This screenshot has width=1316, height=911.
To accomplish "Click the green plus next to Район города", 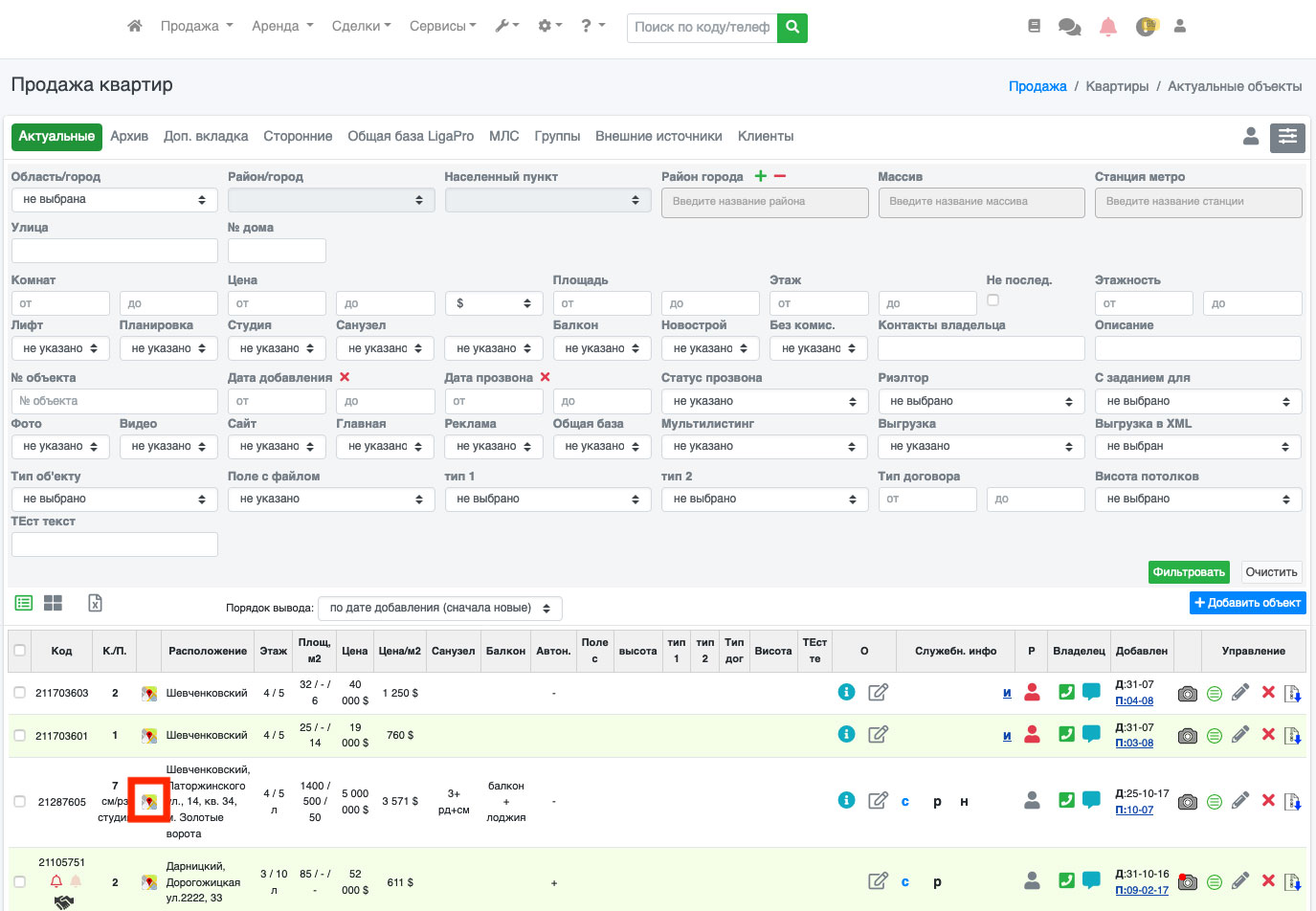I will tap(761, 176).
